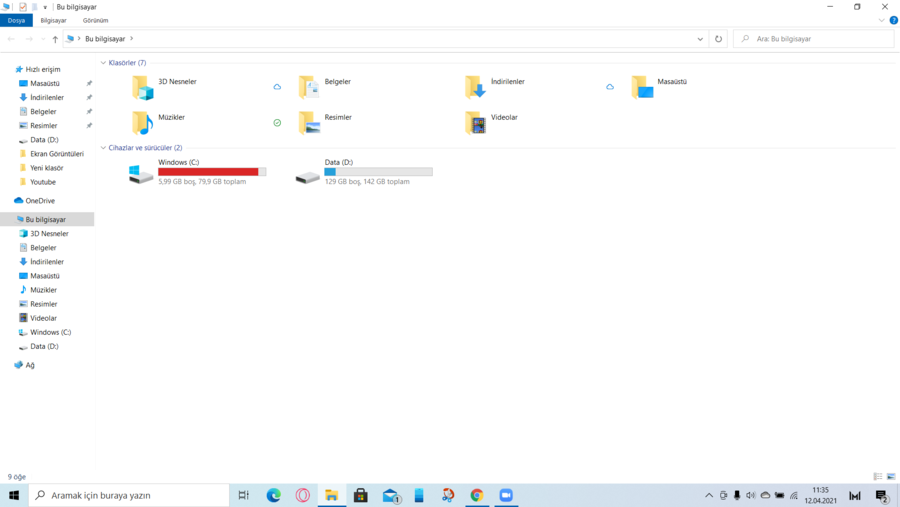The width and height of the screenshot is (900, 507).
Task: Switch to large icons view layout
Action: [x=891, y=477]
